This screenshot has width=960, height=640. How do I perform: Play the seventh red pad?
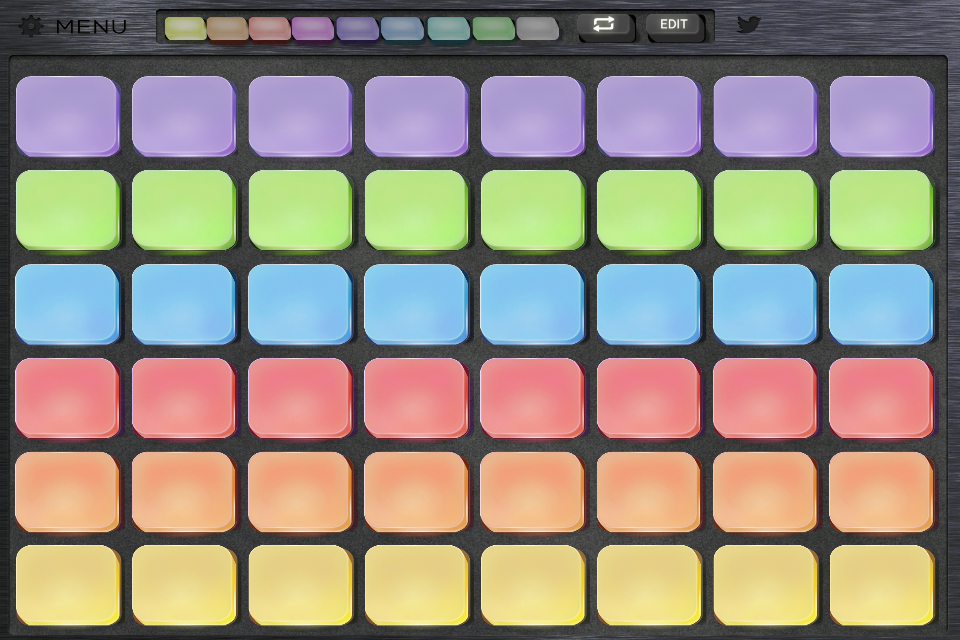tap(765, 398)
